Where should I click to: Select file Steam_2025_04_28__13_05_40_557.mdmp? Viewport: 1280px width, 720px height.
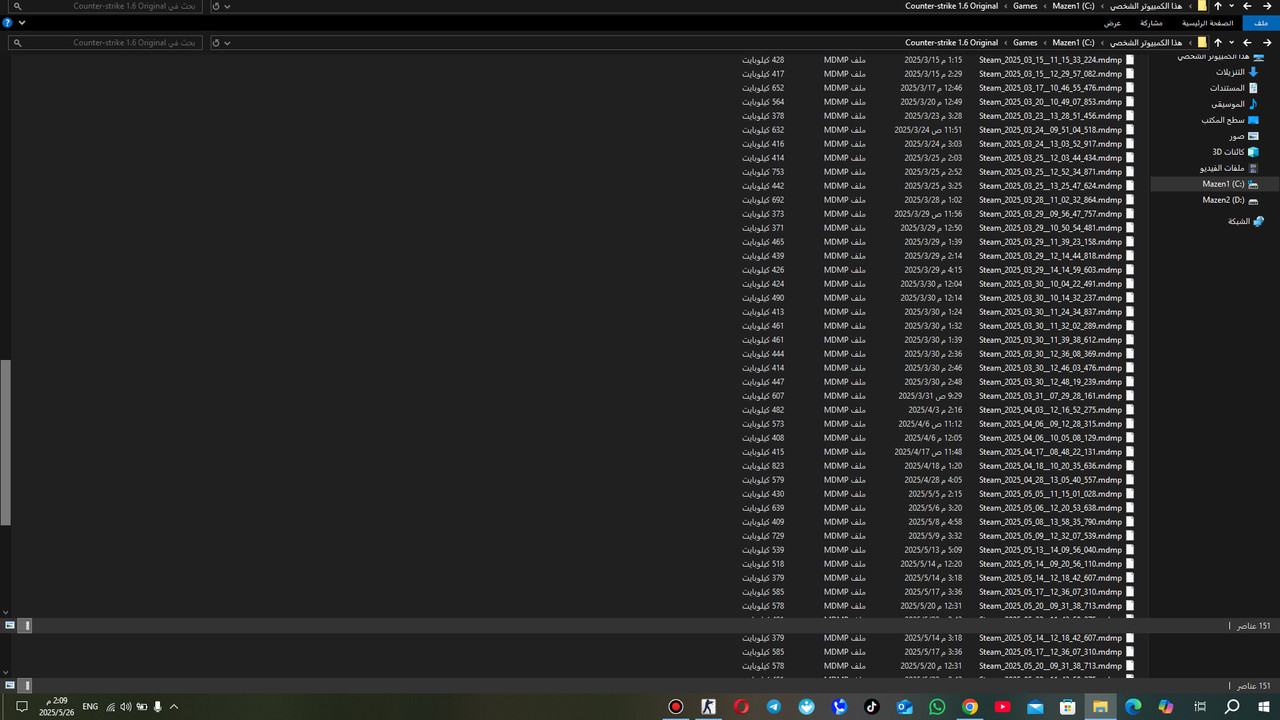click(1050, 480)
